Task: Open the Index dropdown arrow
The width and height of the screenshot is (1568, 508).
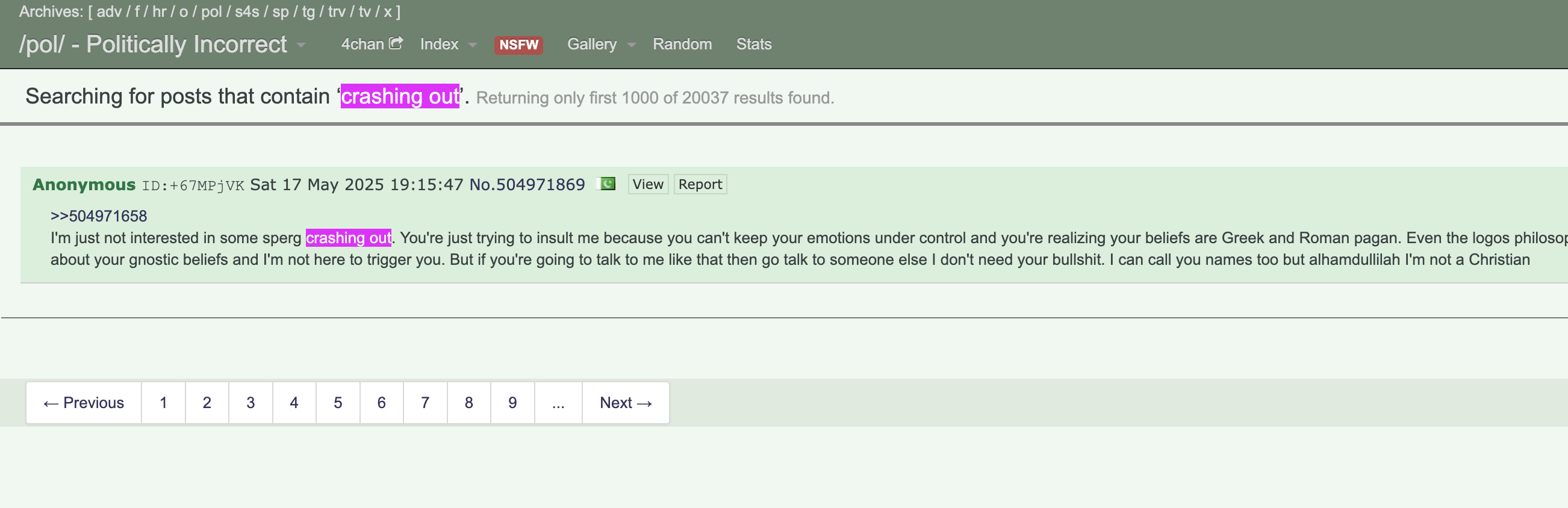Action: coord(472,45)
